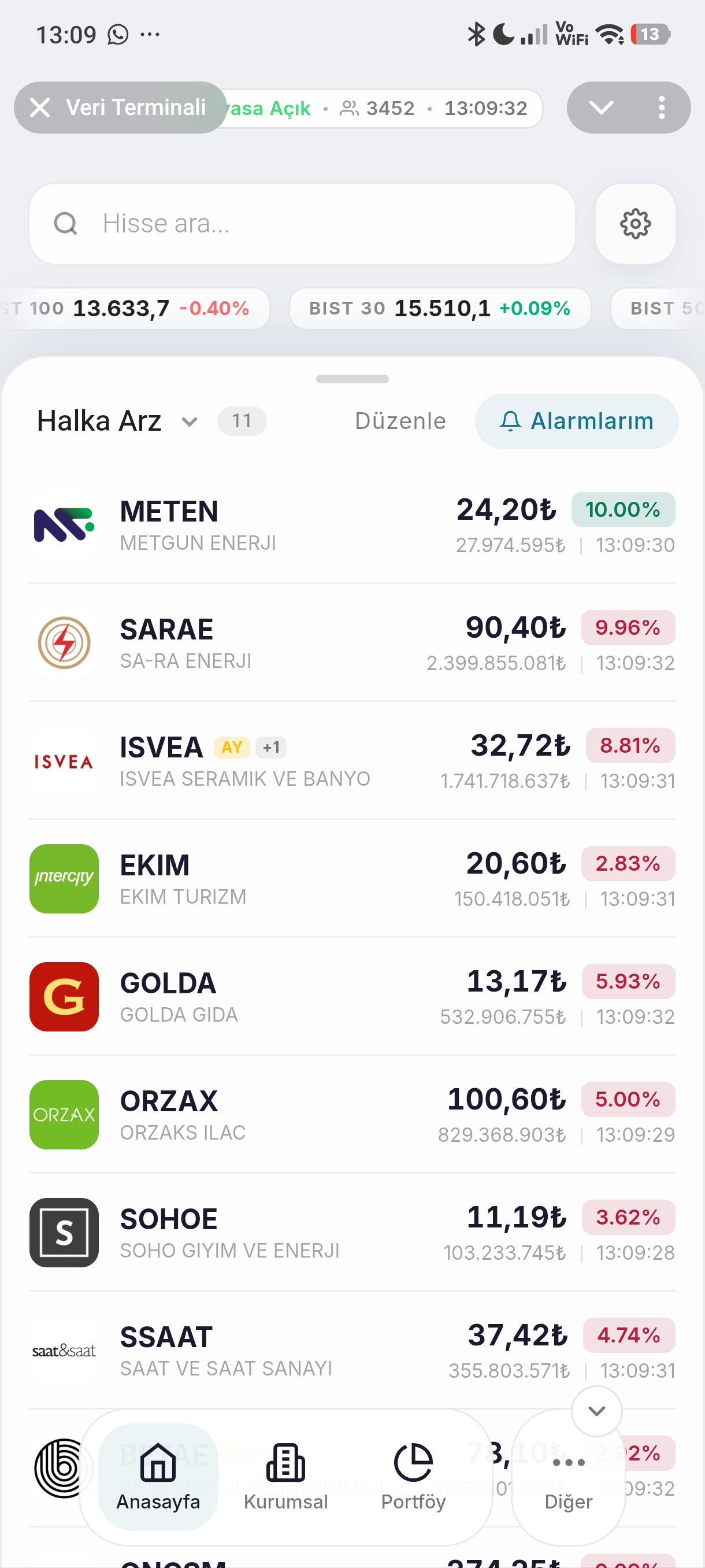Open three-dot overflow menu at top
705x1568 pixels.
coord(661,108)
